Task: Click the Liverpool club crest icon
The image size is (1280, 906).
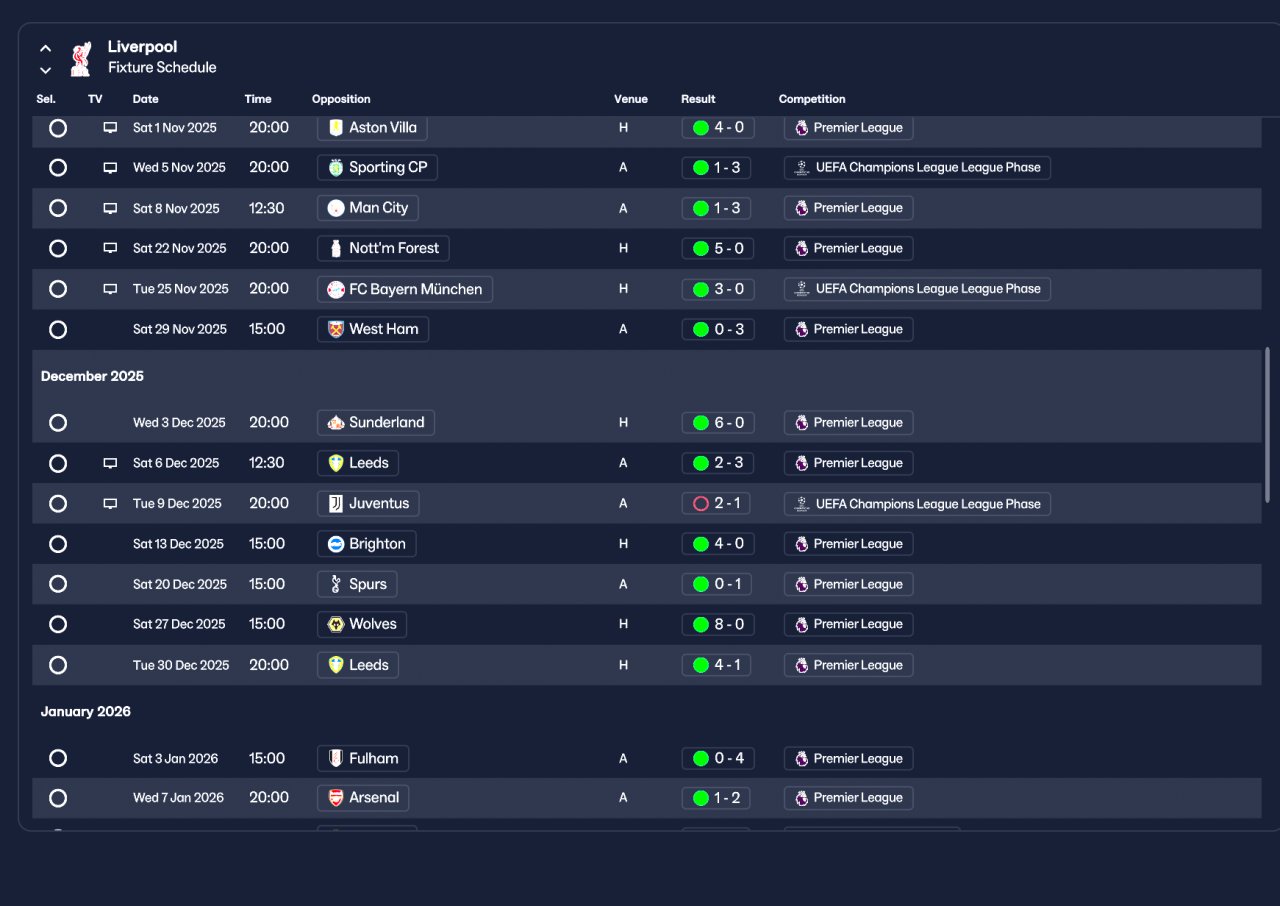Action: click(x=81, y=58)
